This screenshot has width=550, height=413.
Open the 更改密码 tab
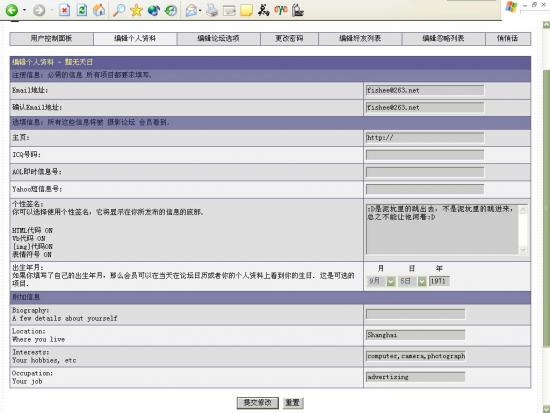[289, 39]
